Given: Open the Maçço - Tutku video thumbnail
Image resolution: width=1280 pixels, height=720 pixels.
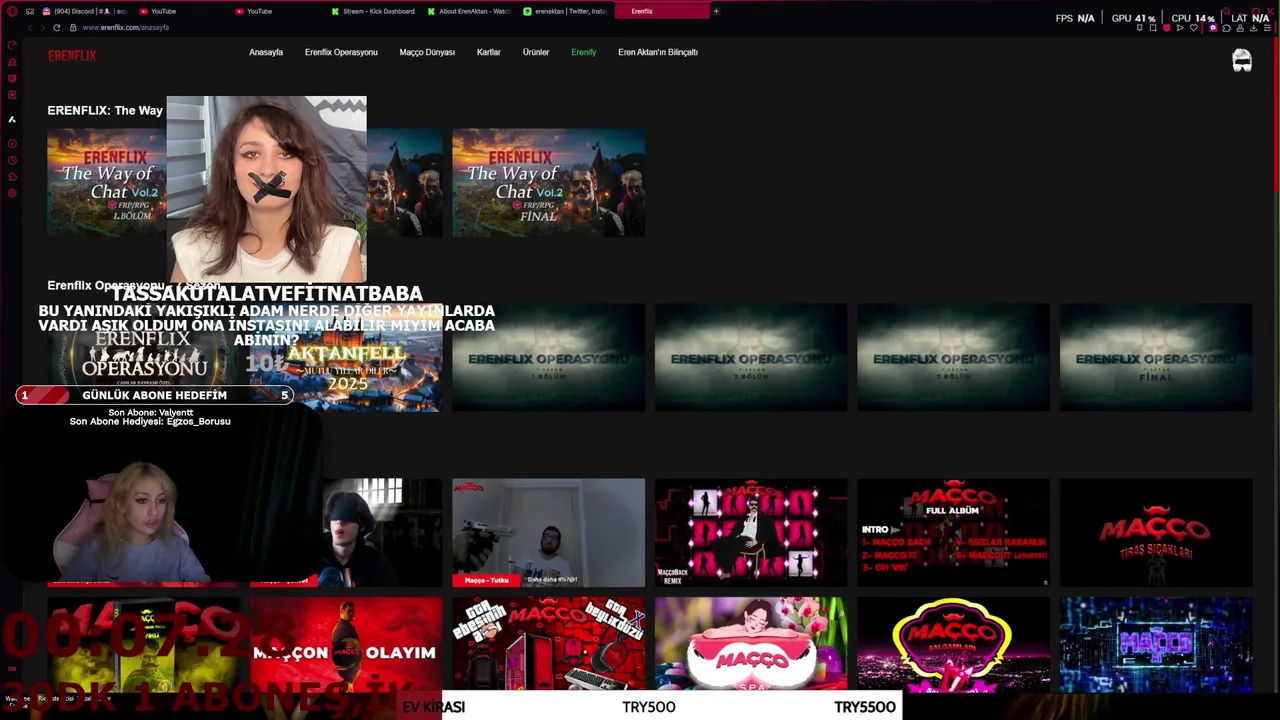Looking at the screenshot, I should pyautogui.click(x=548, y=532).
